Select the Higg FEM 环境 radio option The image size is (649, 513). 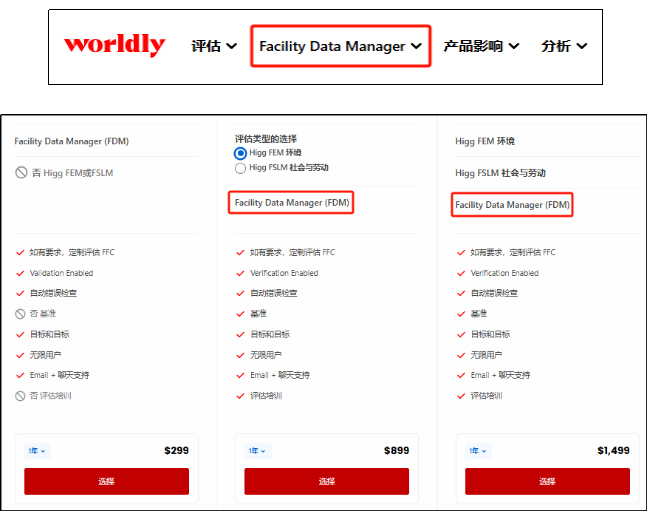240,154
